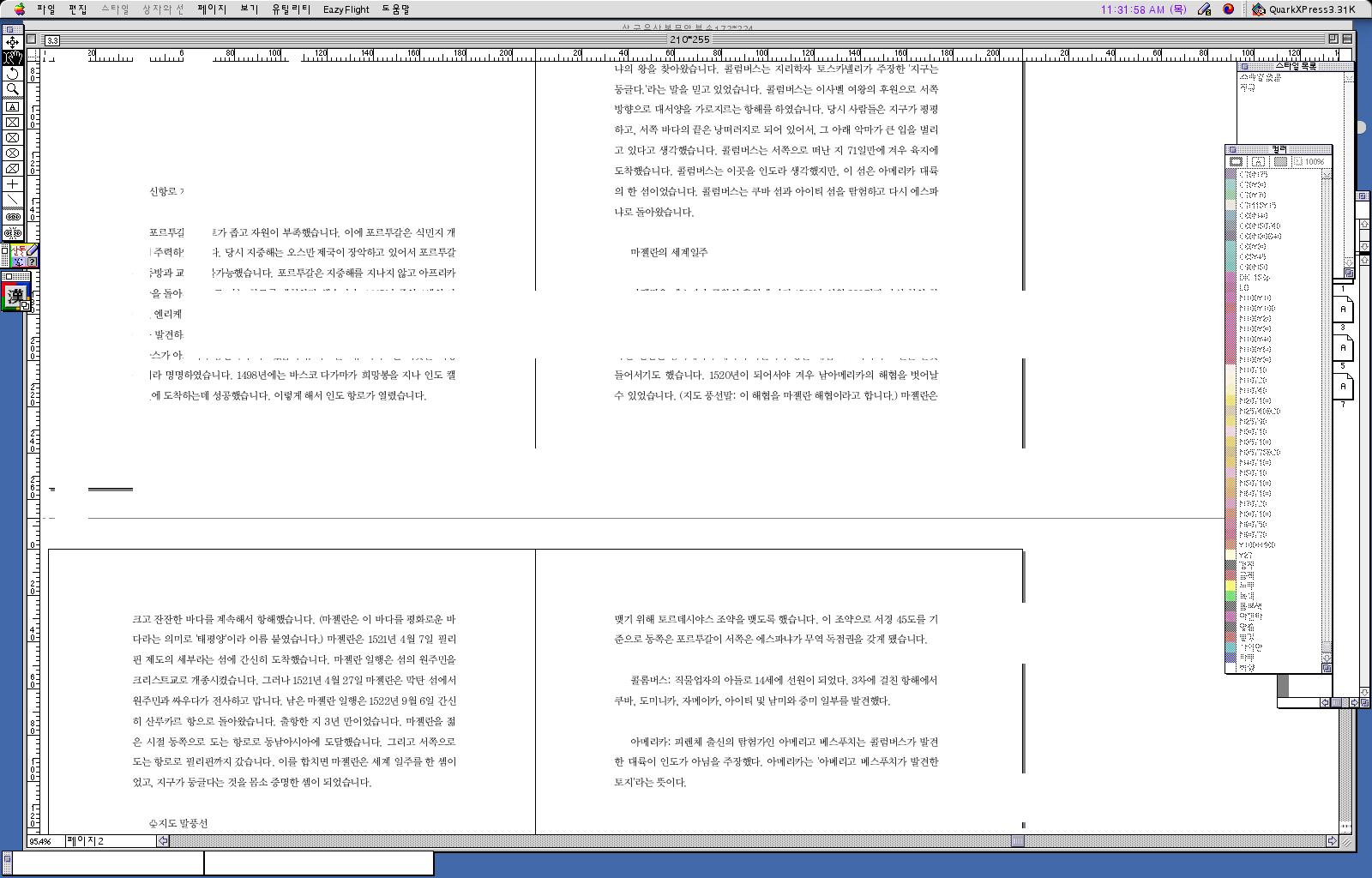
Task: Click the zoom percentage field showing 95.4%
Action: [45, 841]
